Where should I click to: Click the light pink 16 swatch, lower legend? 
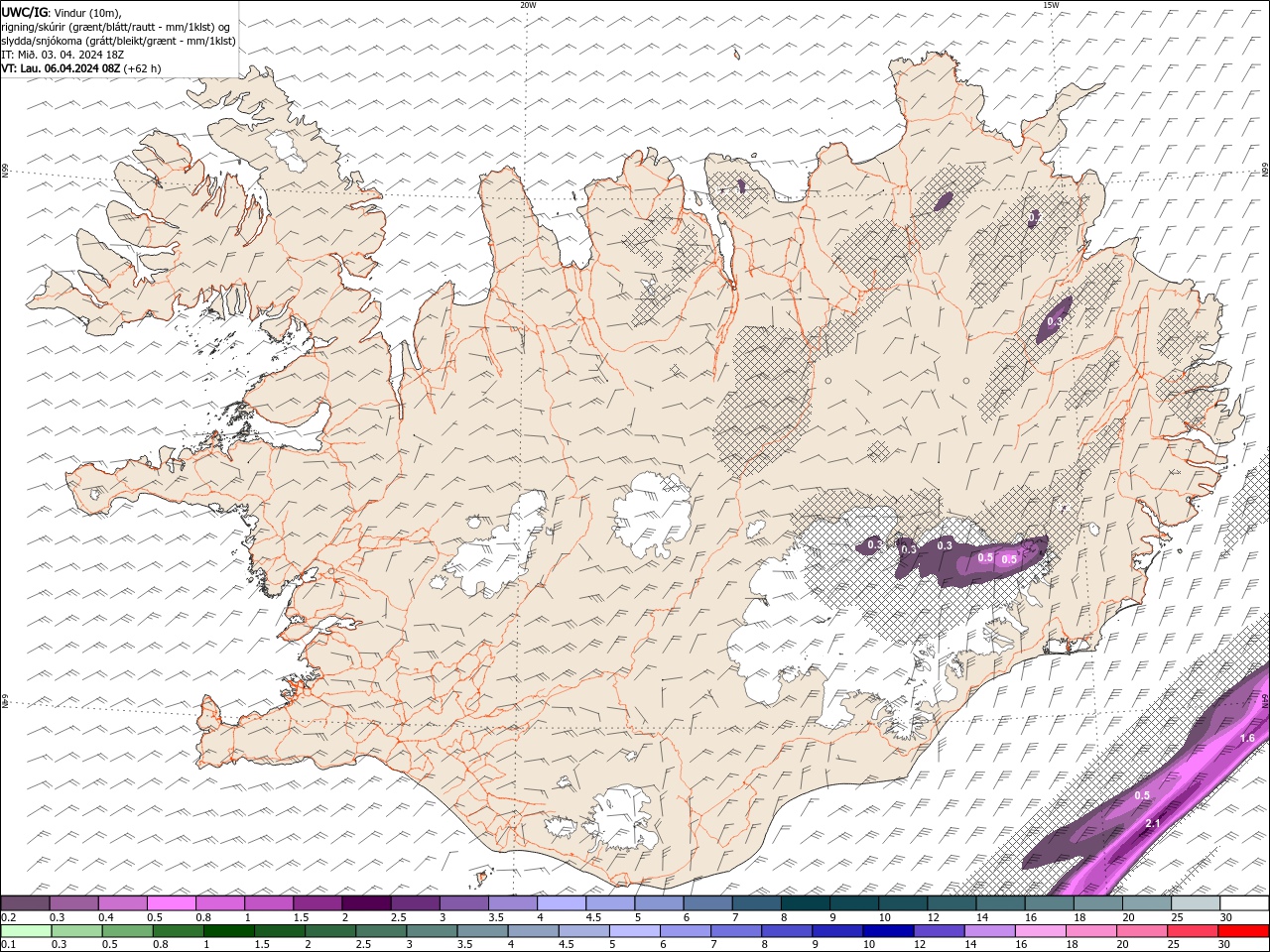(x=1040, y=931)
